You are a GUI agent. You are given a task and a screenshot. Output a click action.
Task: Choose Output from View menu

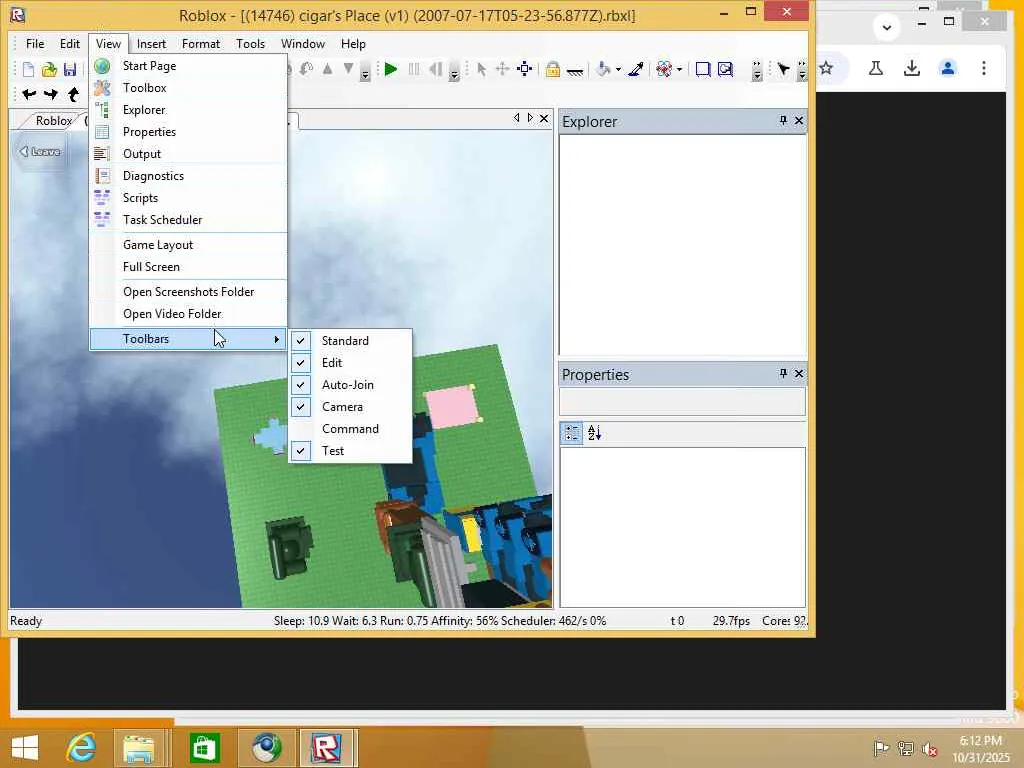tap(188, 153)
